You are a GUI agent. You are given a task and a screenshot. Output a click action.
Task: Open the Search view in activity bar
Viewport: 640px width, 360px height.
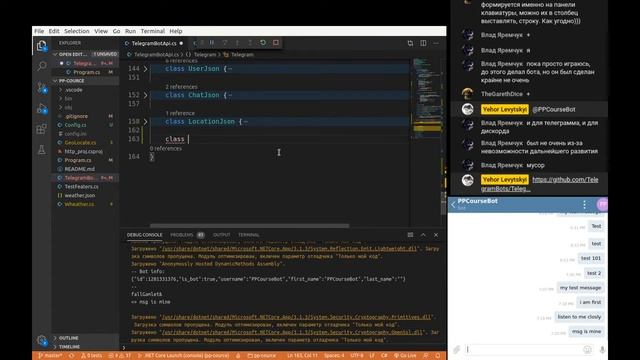tap(42, 66)
